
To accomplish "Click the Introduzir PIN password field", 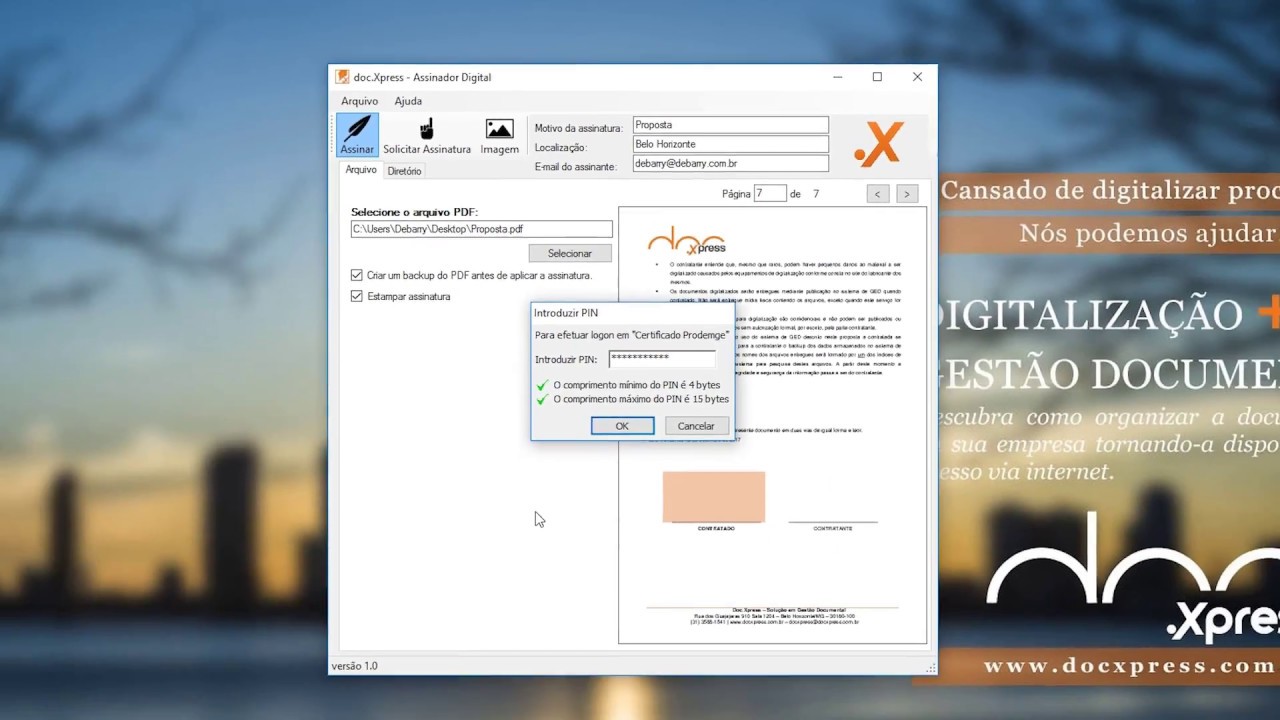I will 662,358.
